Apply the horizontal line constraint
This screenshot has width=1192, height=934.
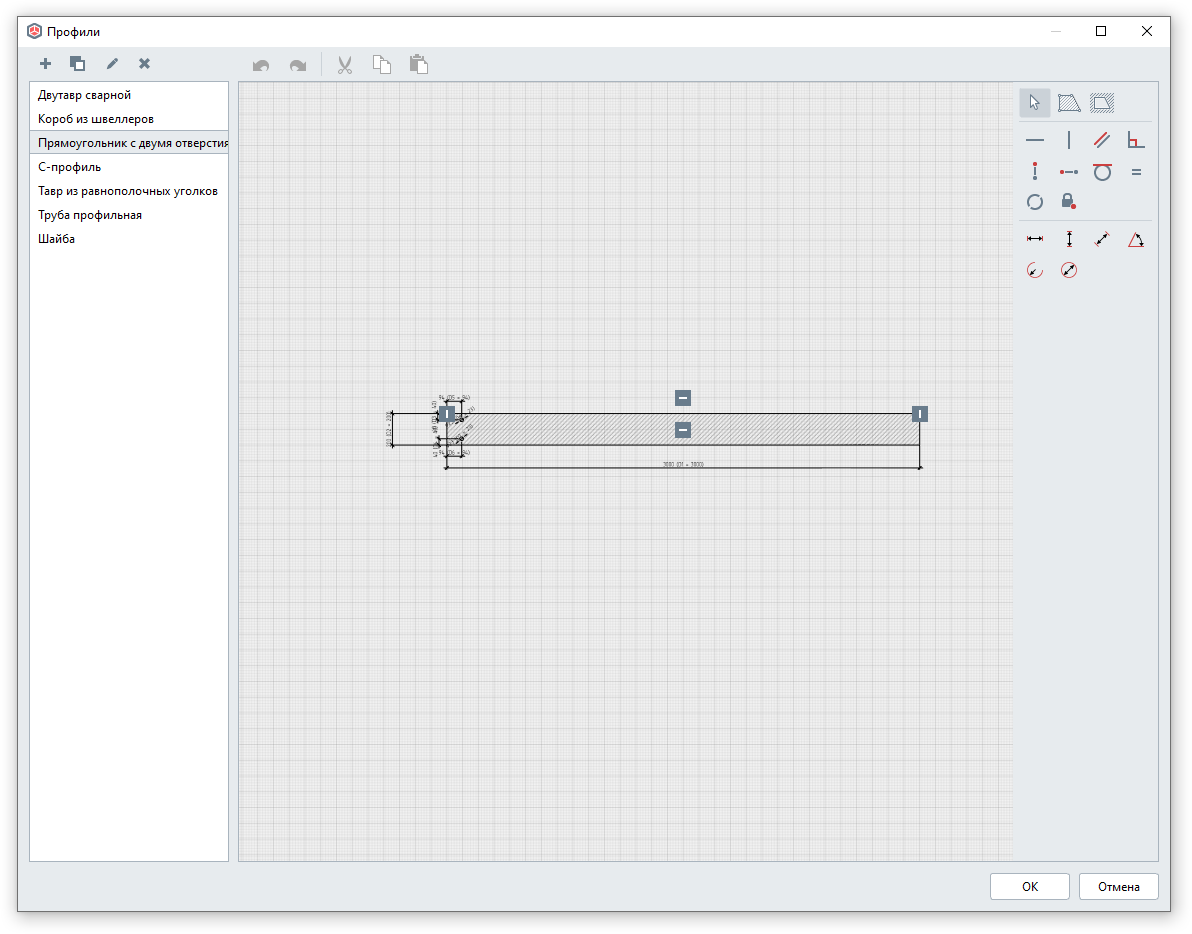[1035, 141]
